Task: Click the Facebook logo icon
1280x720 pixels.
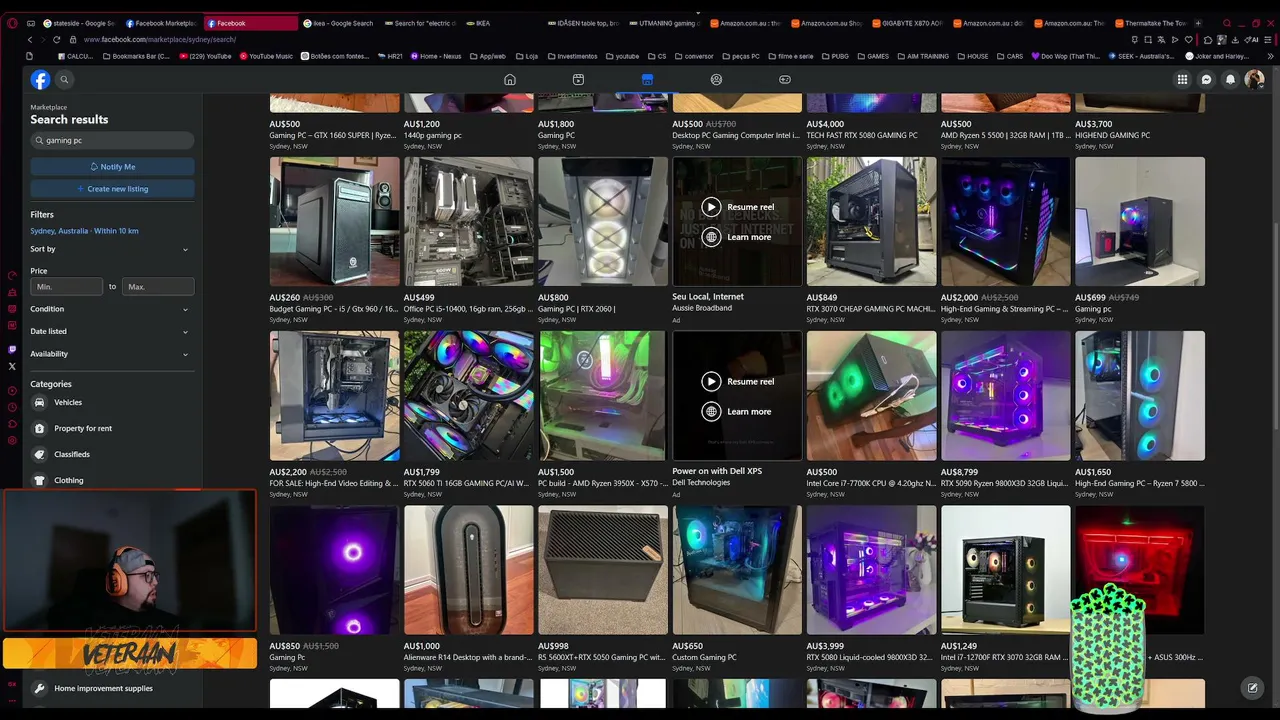Action: [40, 80]
